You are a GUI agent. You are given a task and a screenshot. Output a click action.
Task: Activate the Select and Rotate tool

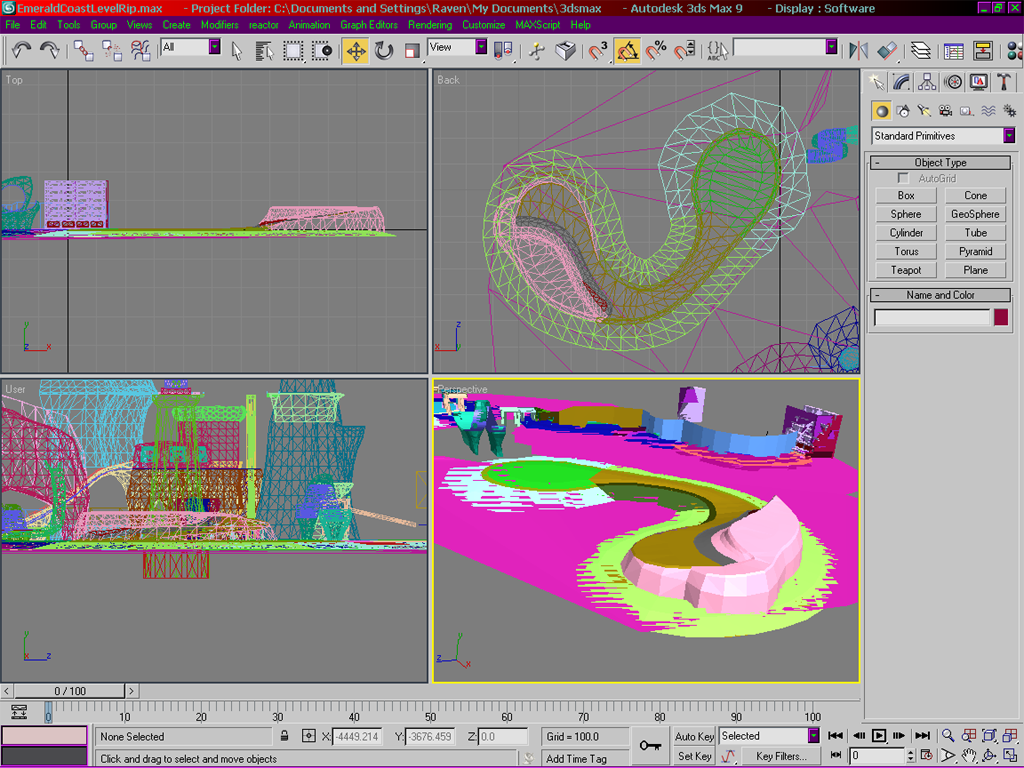(384, 50)
